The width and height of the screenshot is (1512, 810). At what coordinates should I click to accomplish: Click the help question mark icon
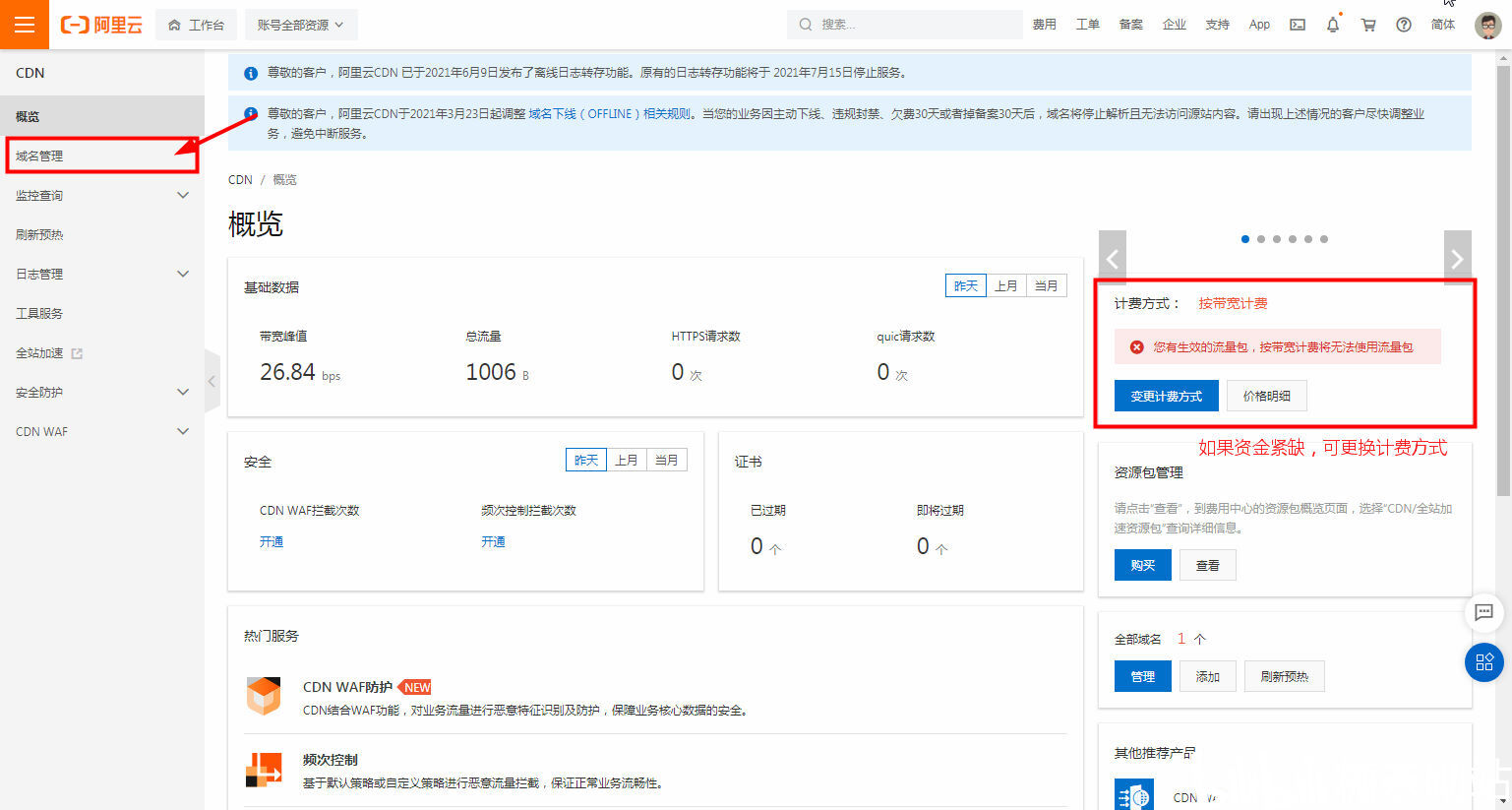point(1404,24)
